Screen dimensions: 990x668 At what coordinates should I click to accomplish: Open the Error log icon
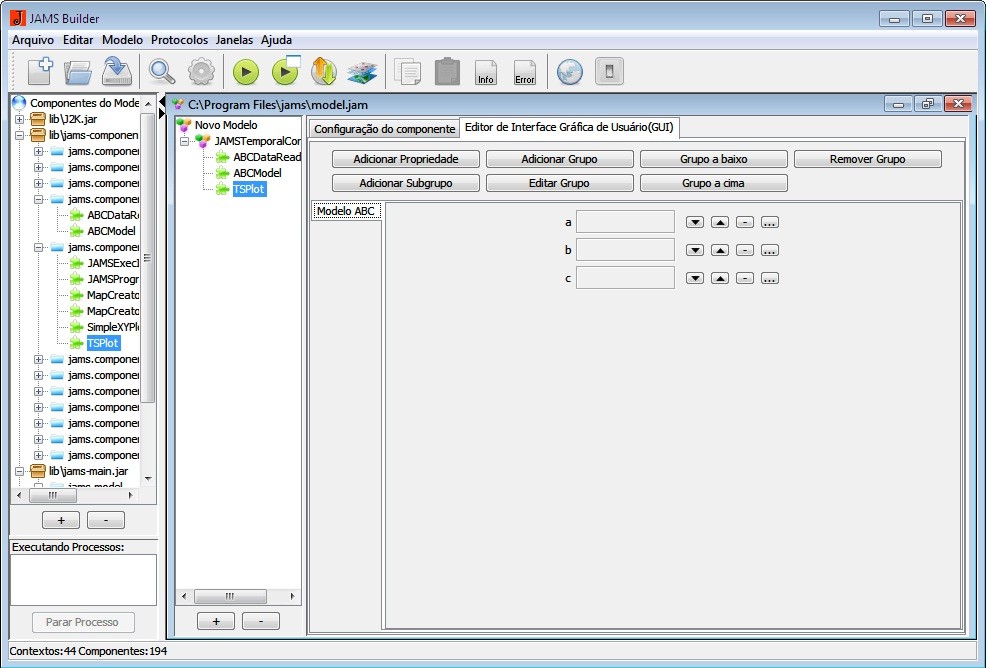coord(524,72)
